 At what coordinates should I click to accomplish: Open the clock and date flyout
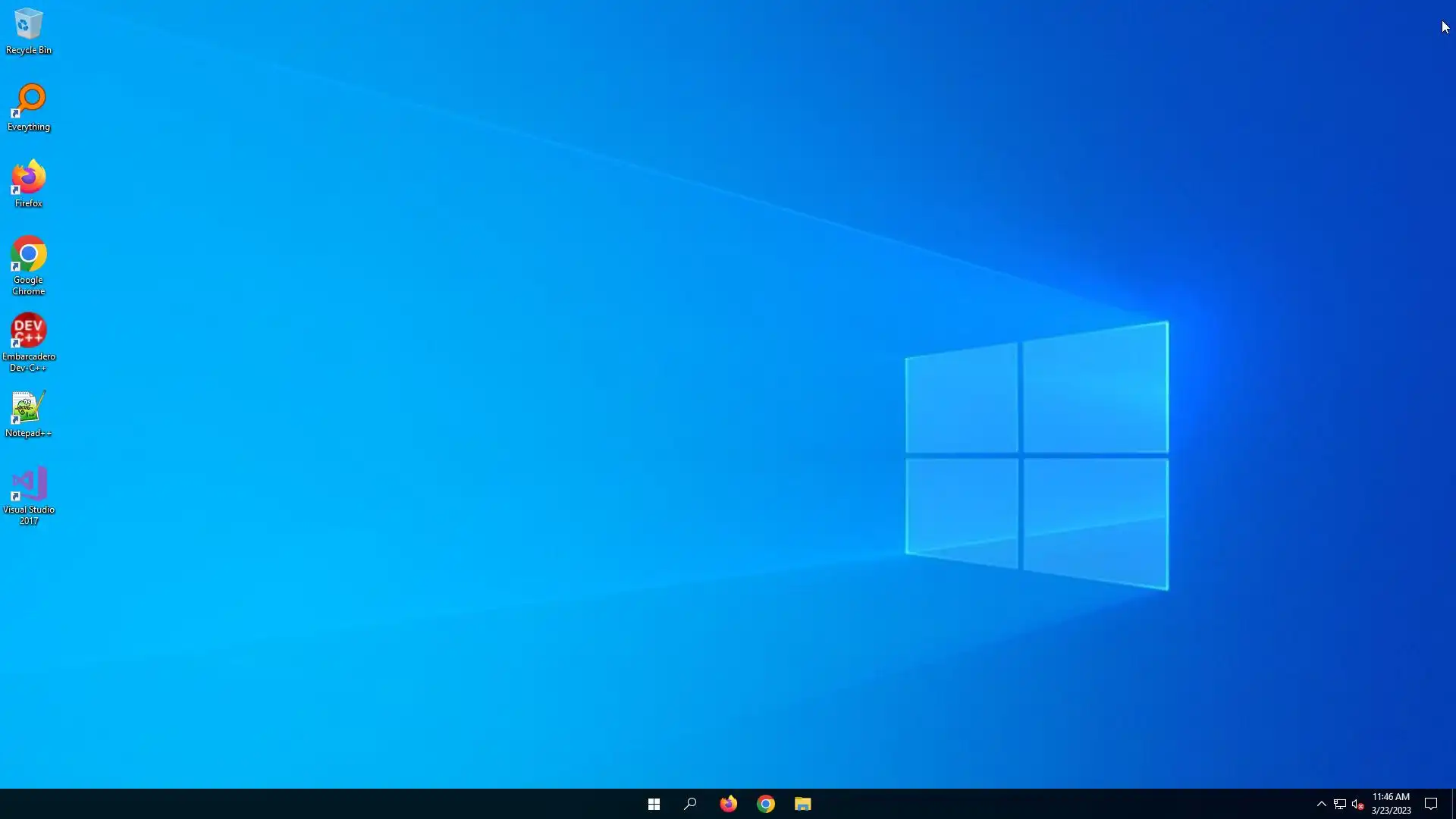click(1391, 804)
